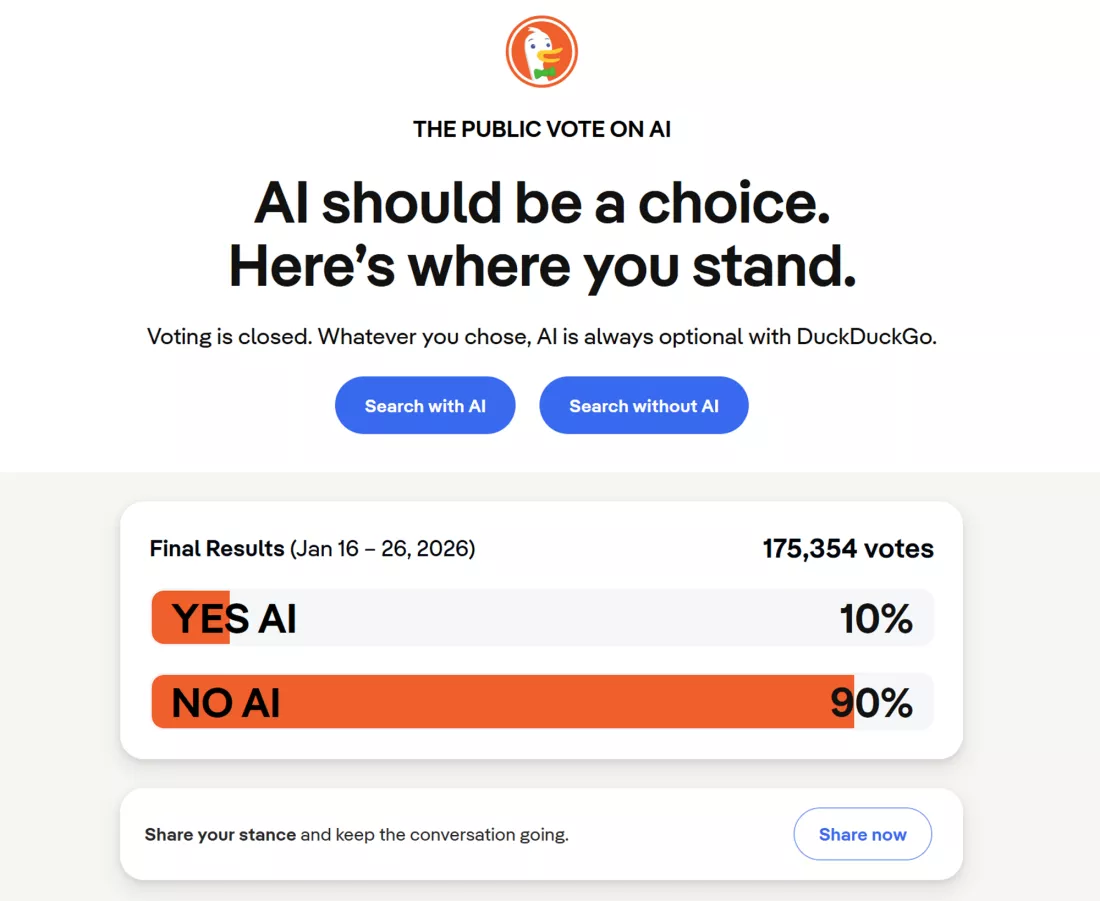The width and height of the screenshot is (1100, 901).
Task: Click THE PUBLIC VOTE ON AI label
Action: [541, 129]
